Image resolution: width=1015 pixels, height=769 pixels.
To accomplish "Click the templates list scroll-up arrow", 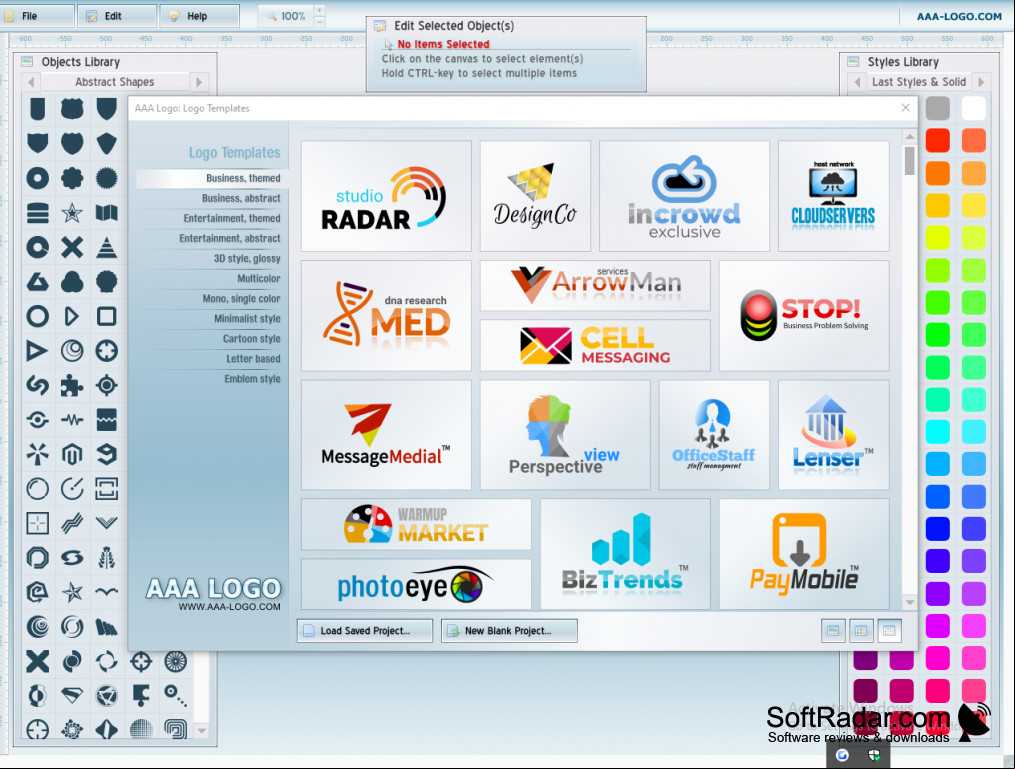I will (x=909, y=137).
